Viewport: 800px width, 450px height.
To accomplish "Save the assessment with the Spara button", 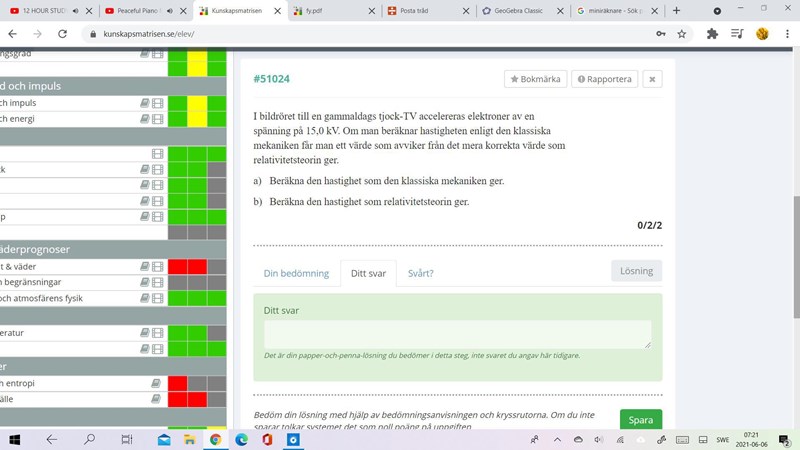I will [x=640, y=421].
